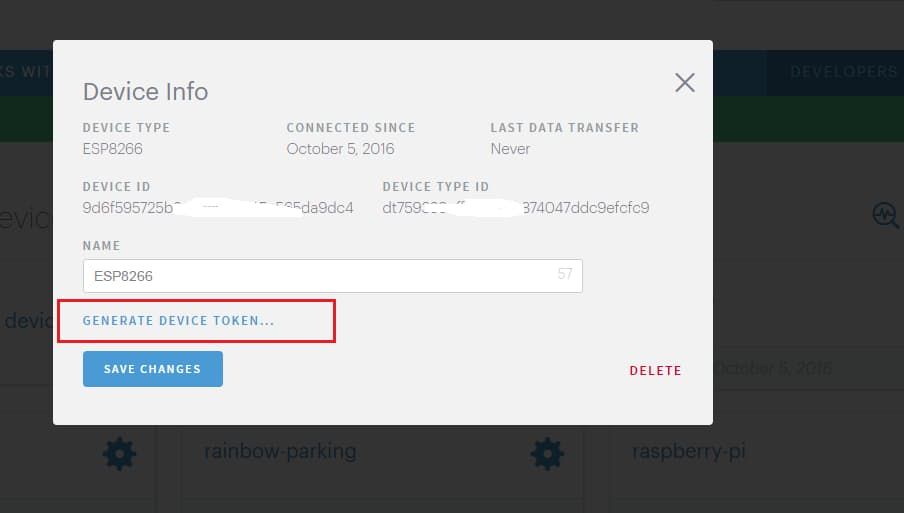Click the Device ID value string
The width and height of the screenshot is (904, 513).
217,208
